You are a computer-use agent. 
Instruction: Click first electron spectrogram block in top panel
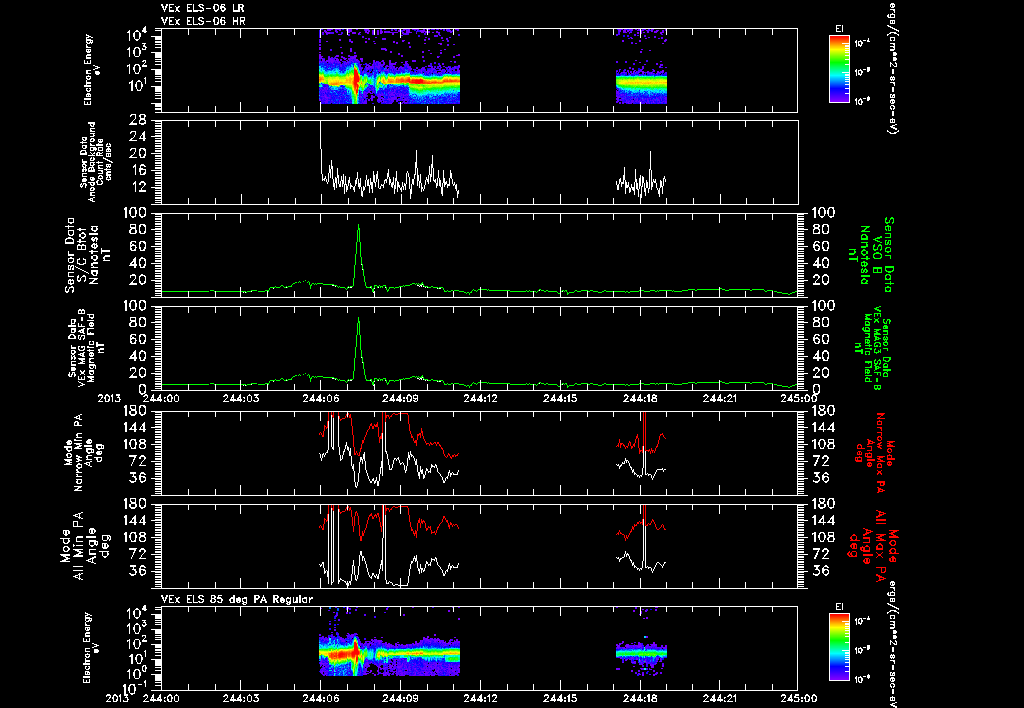389,67
